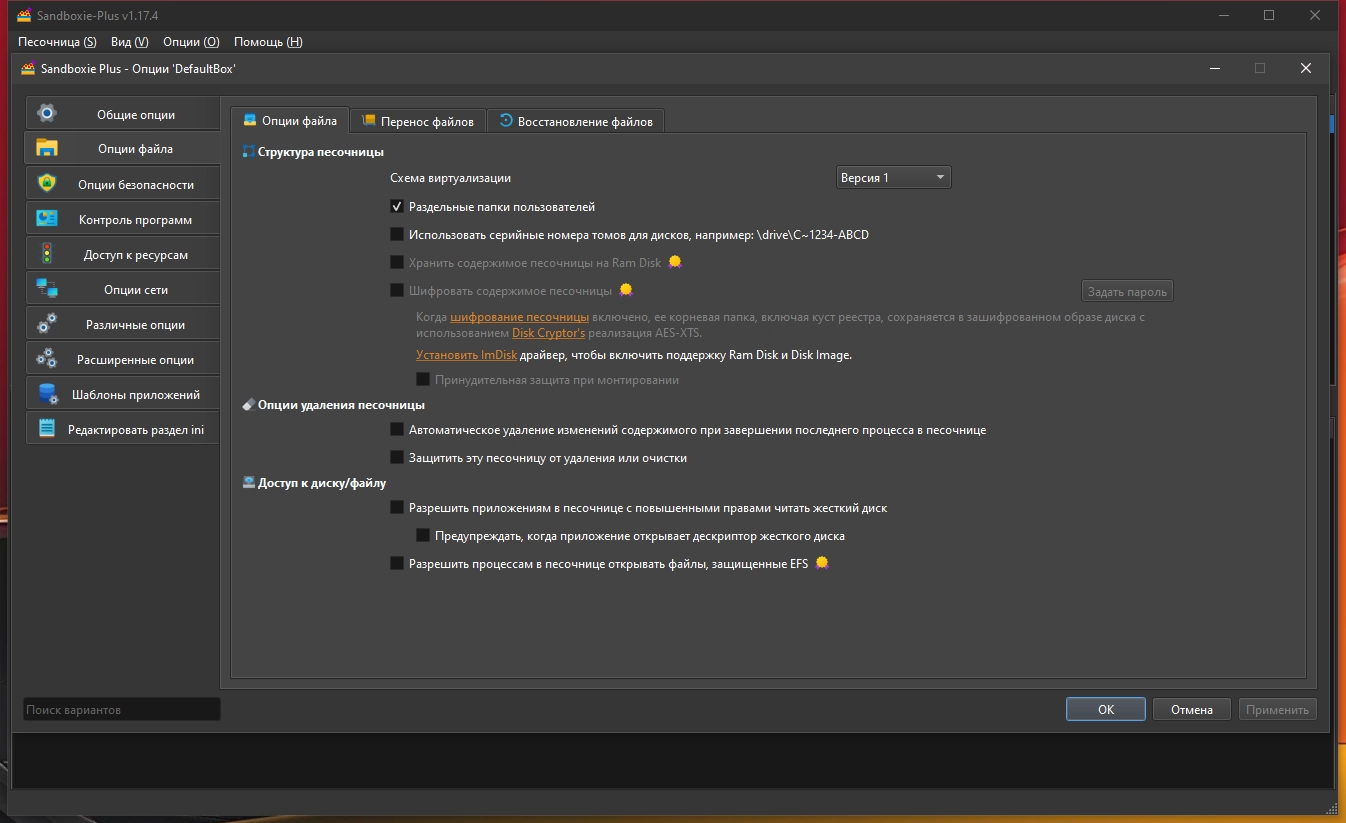Viewport: 1346px width, 823px height.
Task: Click the Структура песочницы section icon
Action: 249,152
